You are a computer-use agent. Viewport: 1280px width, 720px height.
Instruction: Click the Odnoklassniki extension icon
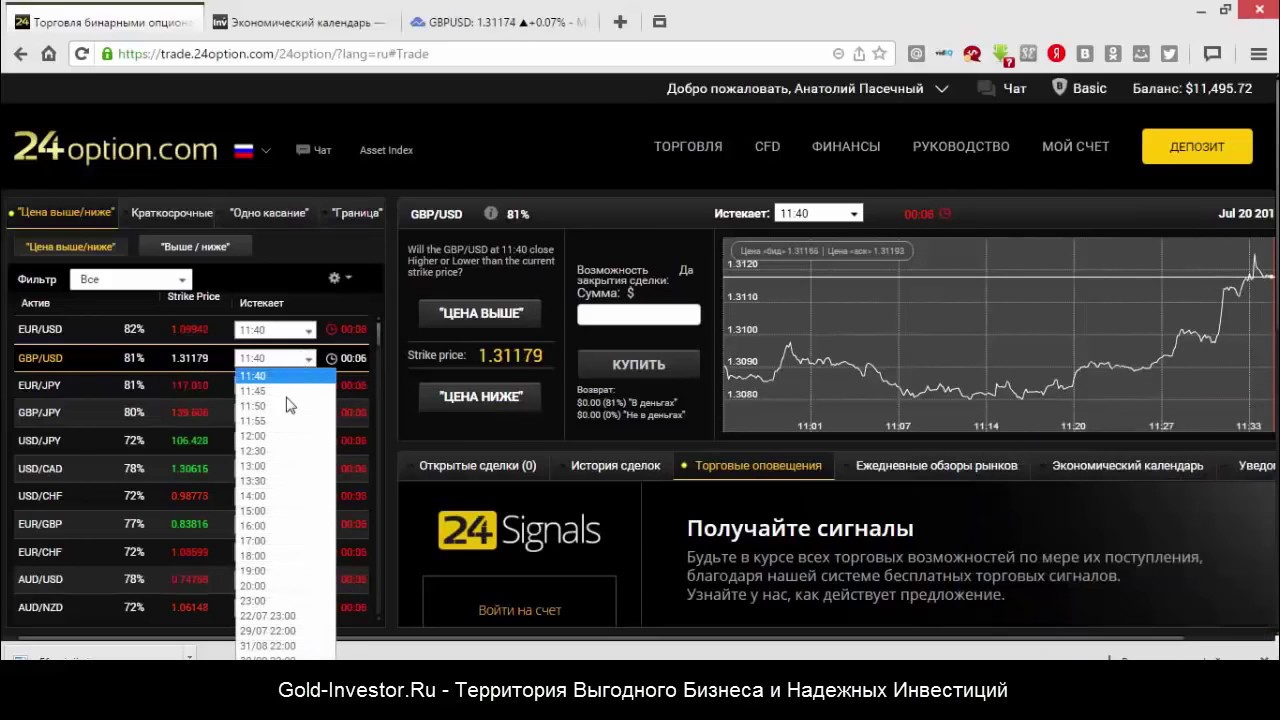[1113, 54]
